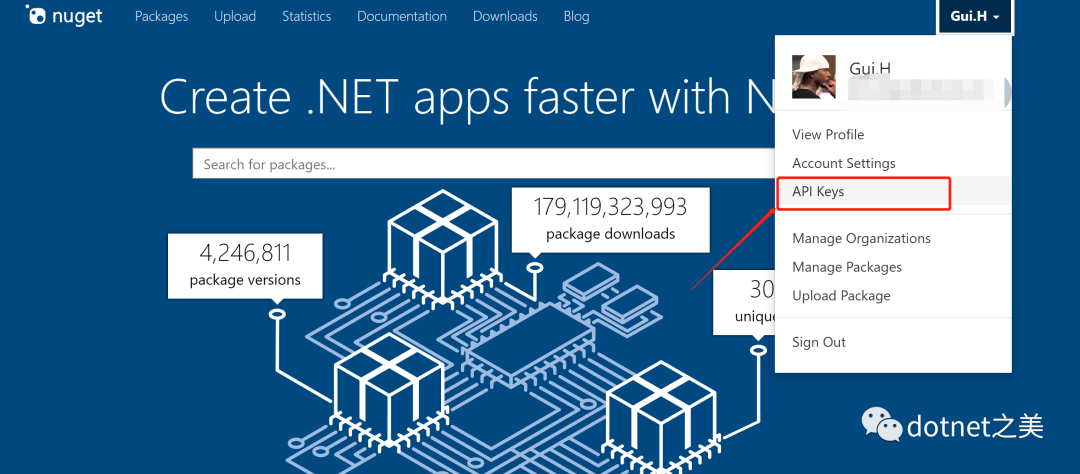Screen dimensions: 1080x474
Task: Select View Profile
Action: (x=828, y=134)
